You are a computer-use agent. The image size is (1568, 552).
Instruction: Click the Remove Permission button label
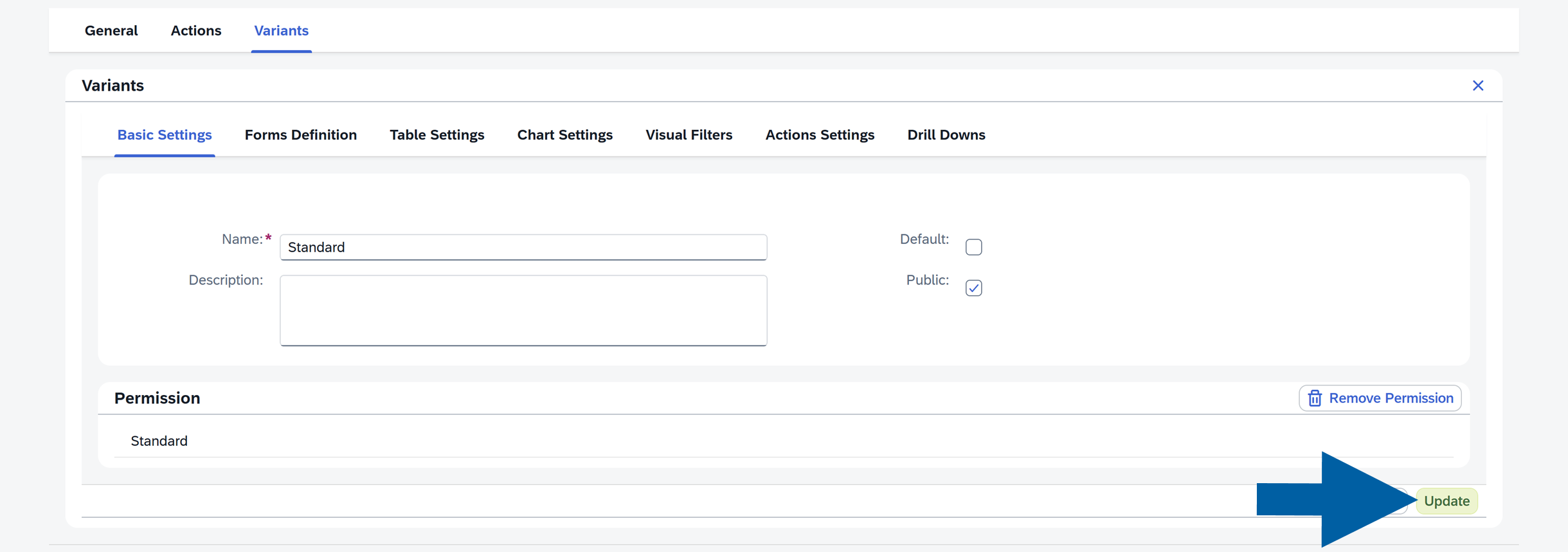pyautogui.click(x=1391, y=398)
